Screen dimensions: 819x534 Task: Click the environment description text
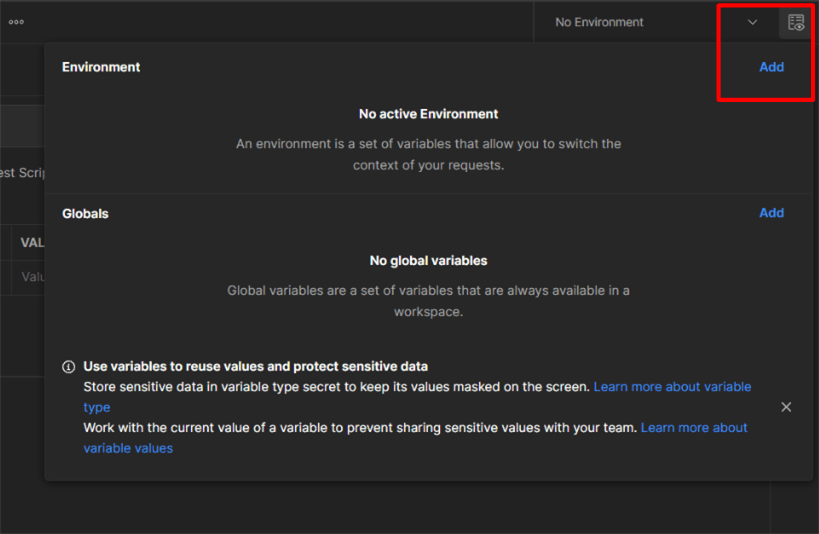[428, 154]
